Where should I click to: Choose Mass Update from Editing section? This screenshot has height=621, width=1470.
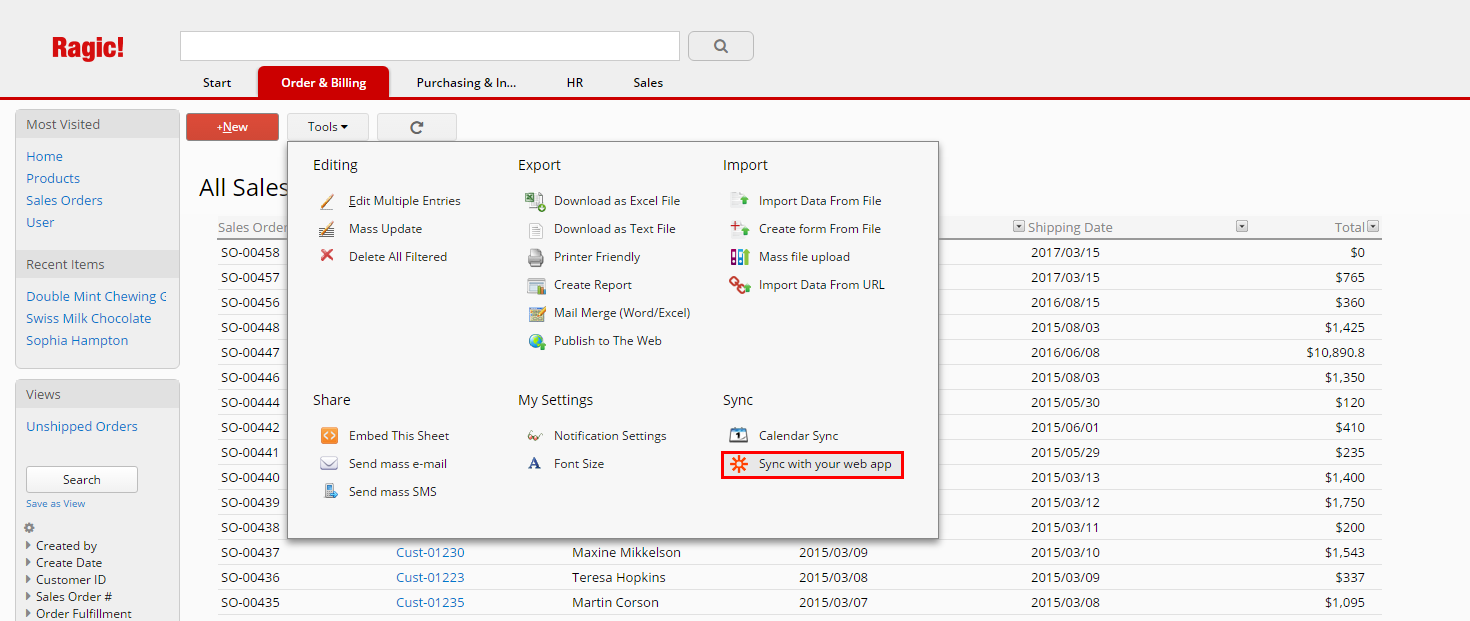[385, 229]
